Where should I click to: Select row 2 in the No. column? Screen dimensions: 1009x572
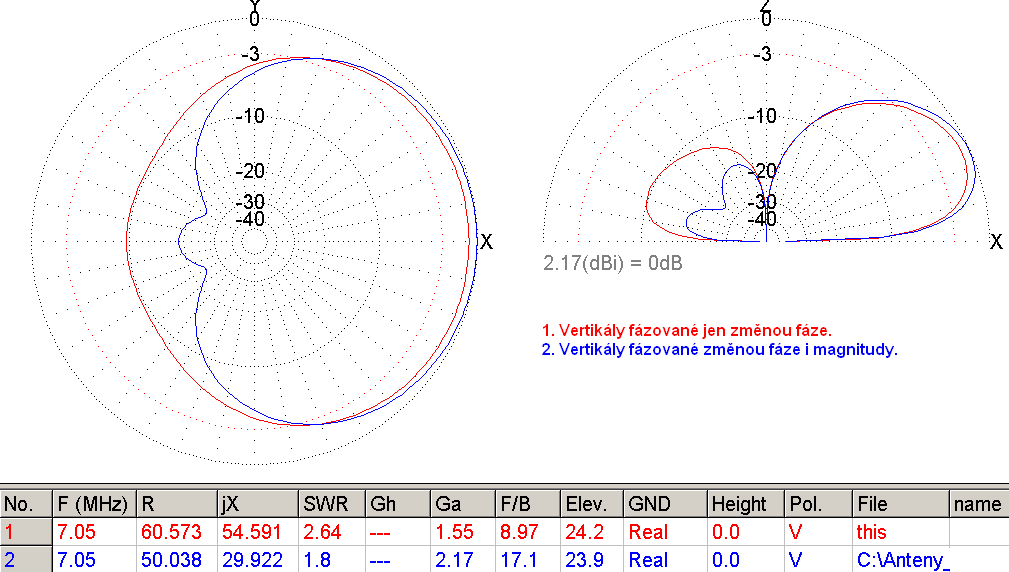(25, 560)
